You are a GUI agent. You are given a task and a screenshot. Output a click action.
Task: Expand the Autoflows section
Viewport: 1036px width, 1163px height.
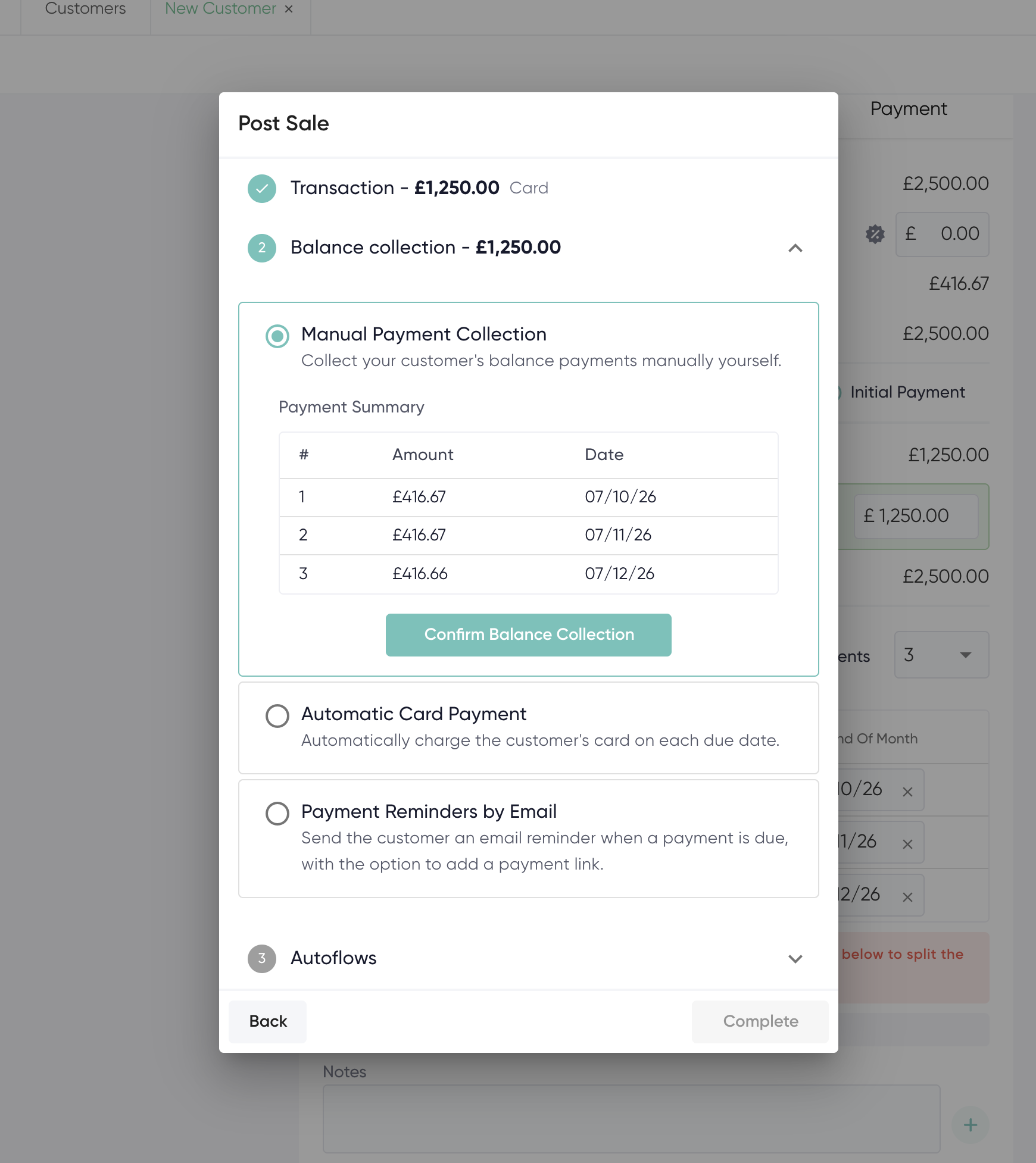tap(795, 959)
